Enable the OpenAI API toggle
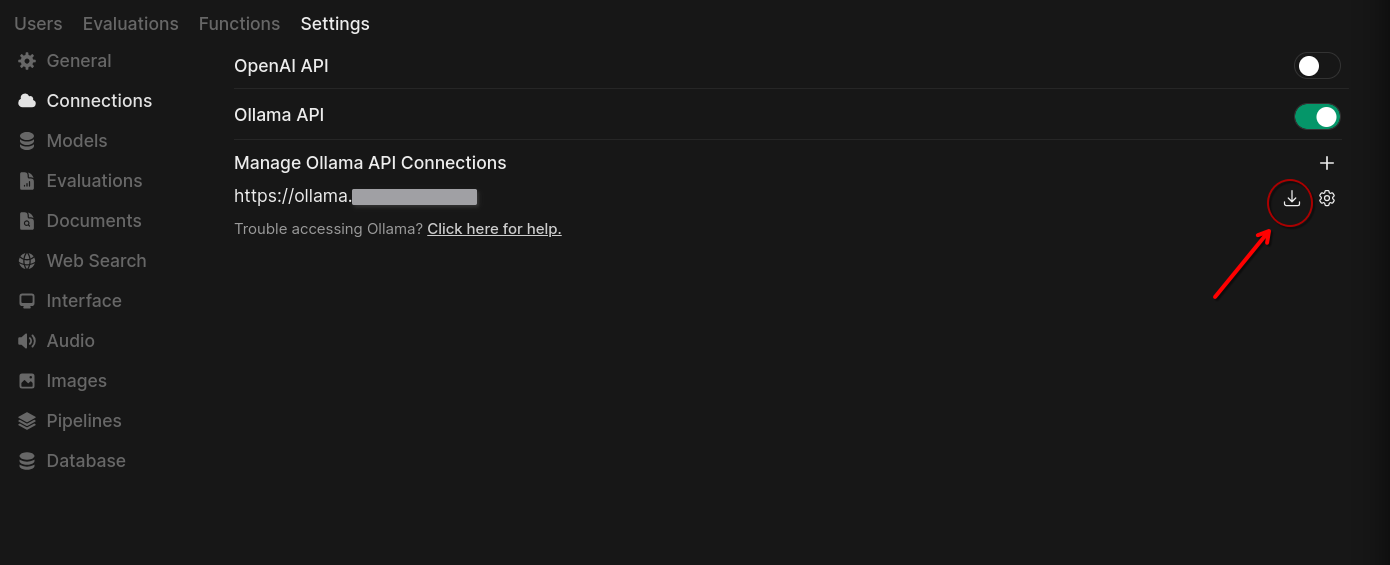The image size is (1390, 565). (x=1317, y=66)
